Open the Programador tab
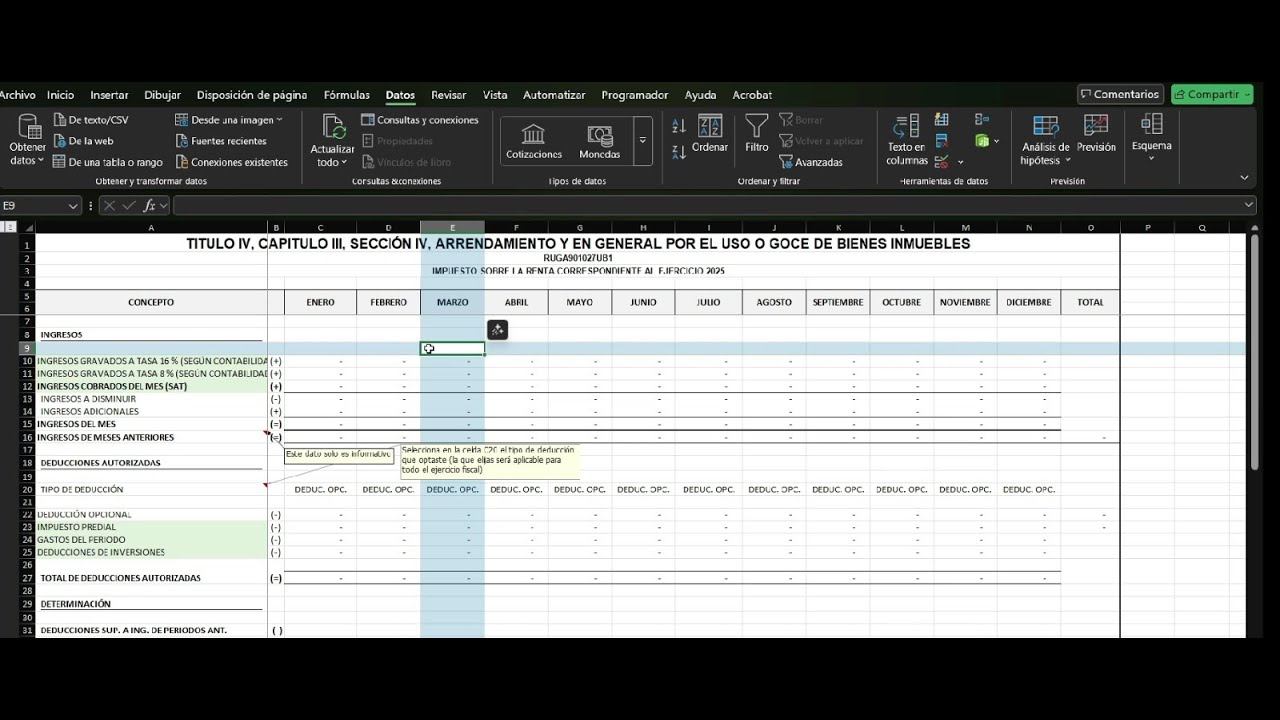The image size is (1280, 720). [x=635, y=95]
